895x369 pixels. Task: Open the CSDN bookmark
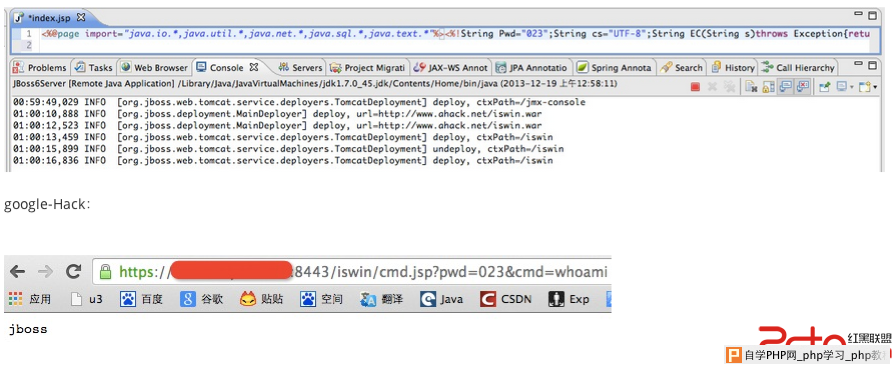coord(506,299)
